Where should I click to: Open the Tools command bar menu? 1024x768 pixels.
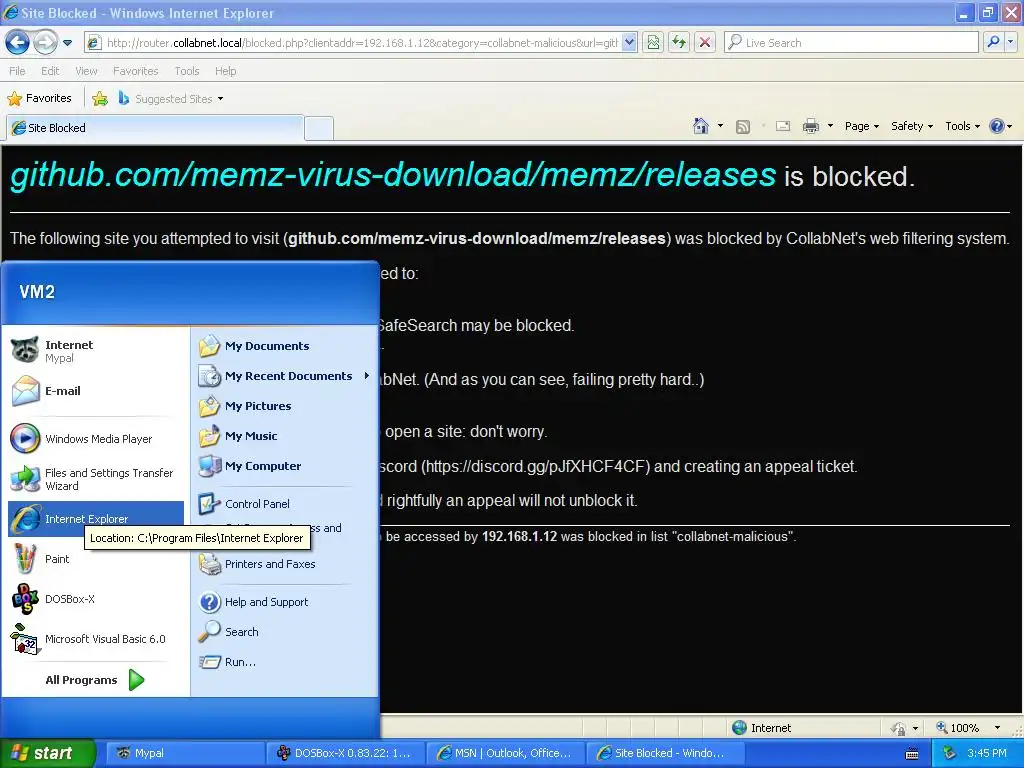coord(962,126)
